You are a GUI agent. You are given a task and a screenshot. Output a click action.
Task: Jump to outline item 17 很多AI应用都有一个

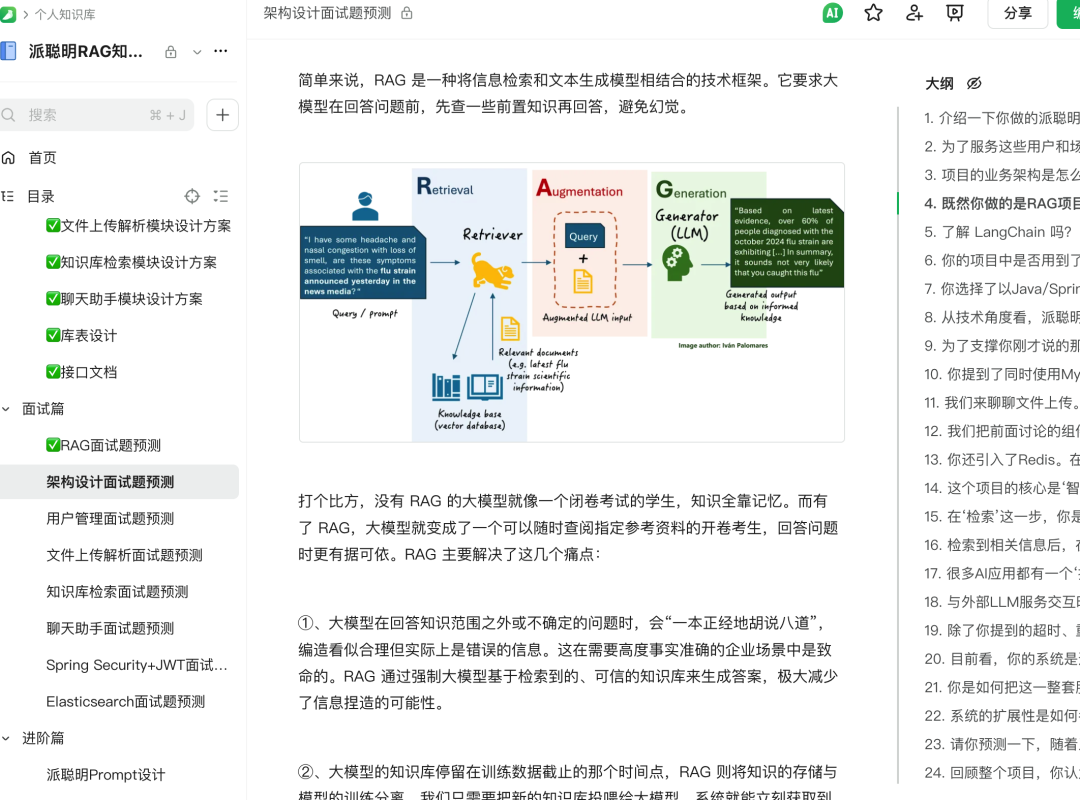coord(1001,573)
